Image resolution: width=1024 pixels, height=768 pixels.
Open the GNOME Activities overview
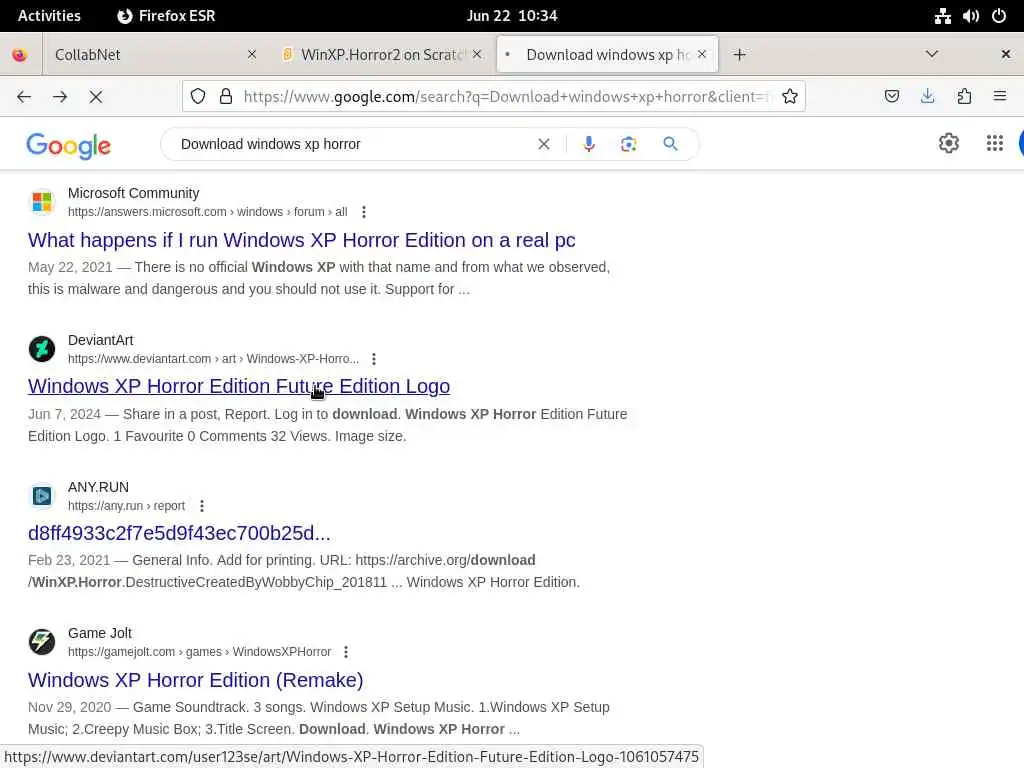click(49, 16)
